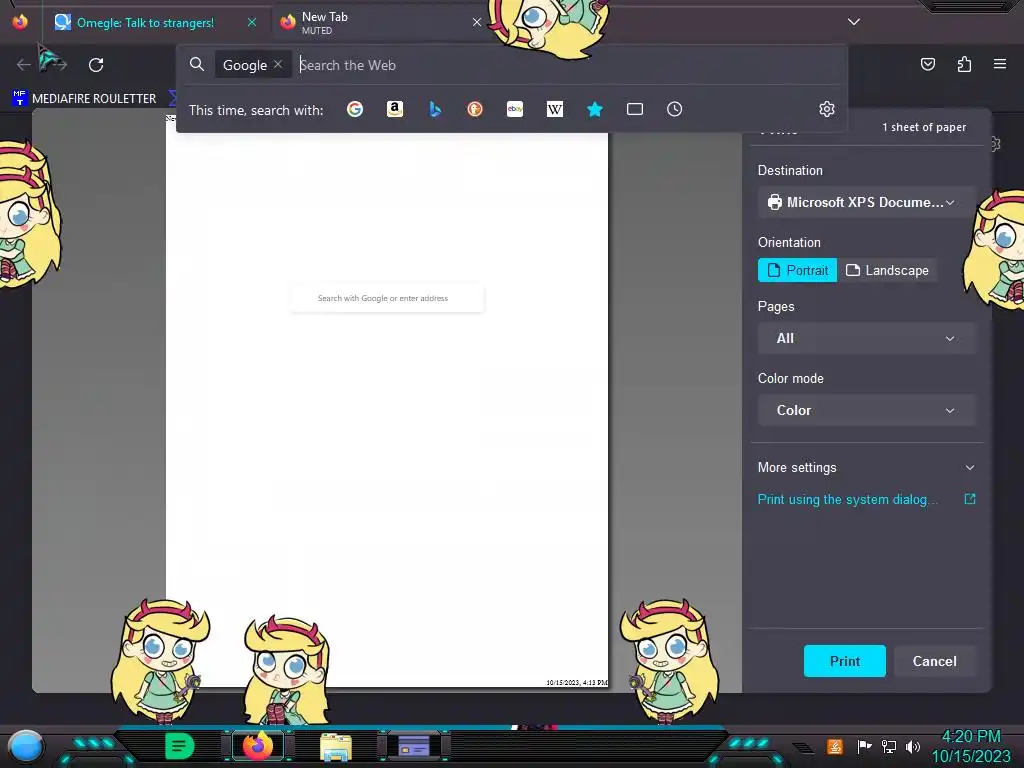Search bookmarks using the star icon

[x=594, y=109]
